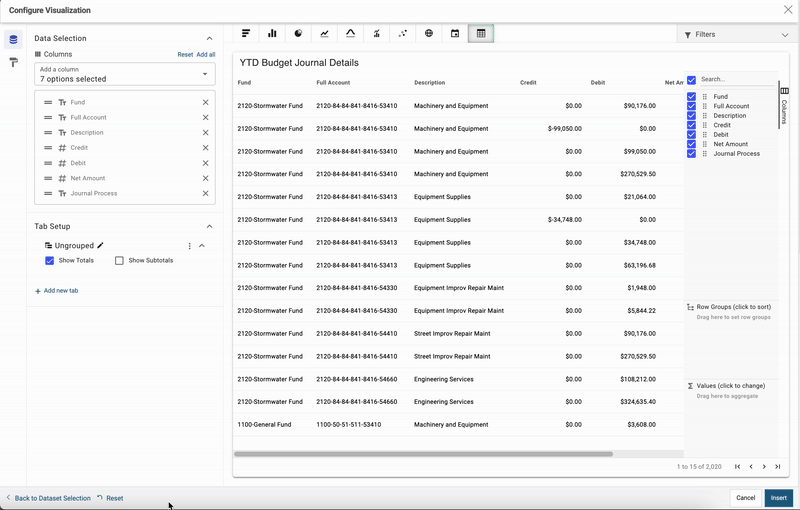
Task: Collapse the Ungrouped tab settings chevron
Action: pos(202,246)
